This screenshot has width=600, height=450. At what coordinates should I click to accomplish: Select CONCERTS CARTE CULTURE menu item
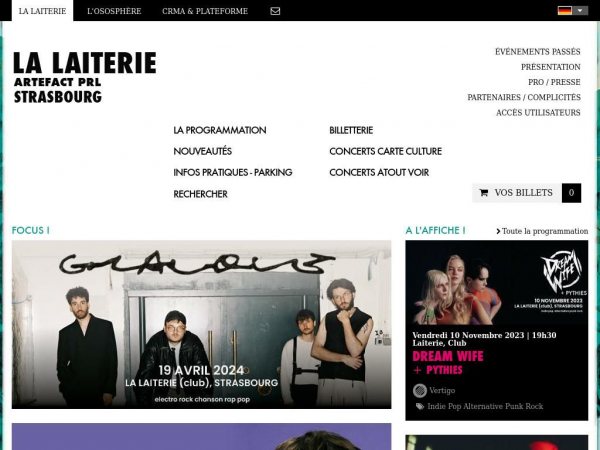385,151
